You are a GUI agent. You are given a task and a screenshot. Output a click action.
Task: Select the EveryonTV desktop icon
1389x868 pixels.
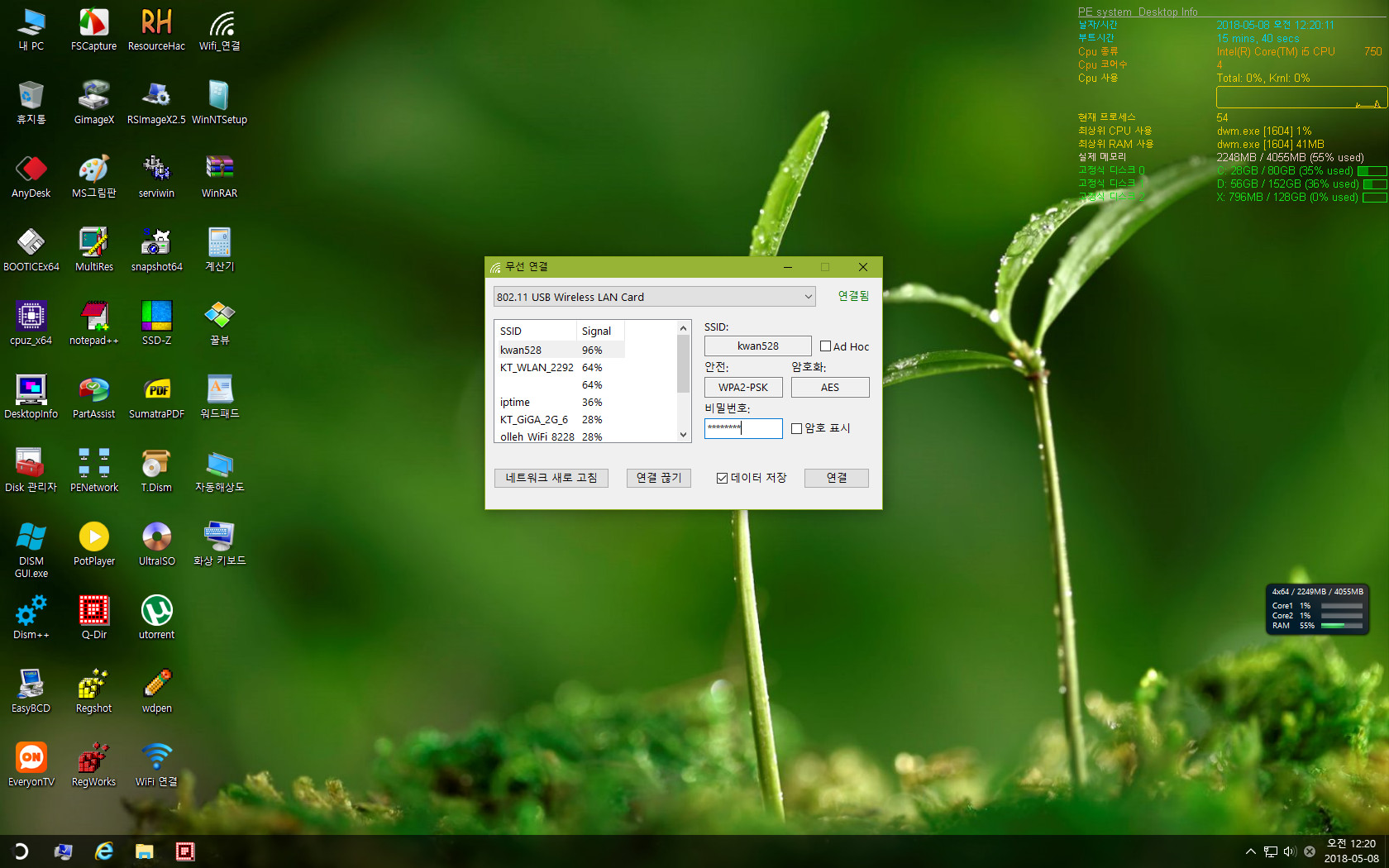[x=31, y=765]
